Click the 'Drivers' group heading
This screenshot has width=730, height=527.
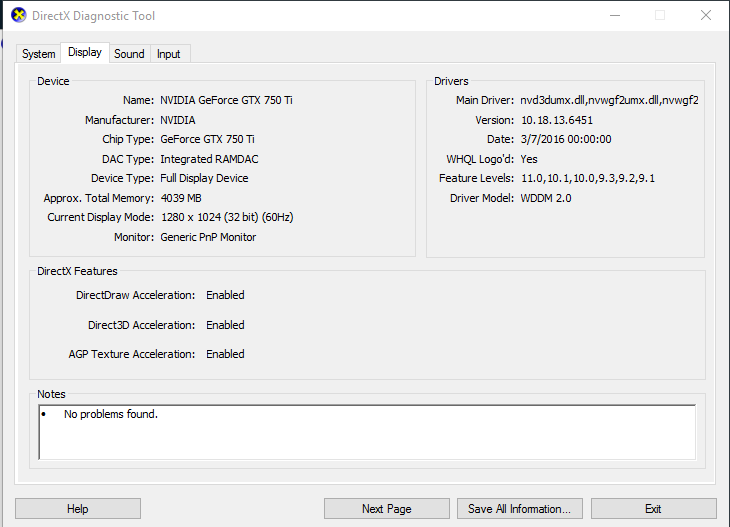[451, 81]
